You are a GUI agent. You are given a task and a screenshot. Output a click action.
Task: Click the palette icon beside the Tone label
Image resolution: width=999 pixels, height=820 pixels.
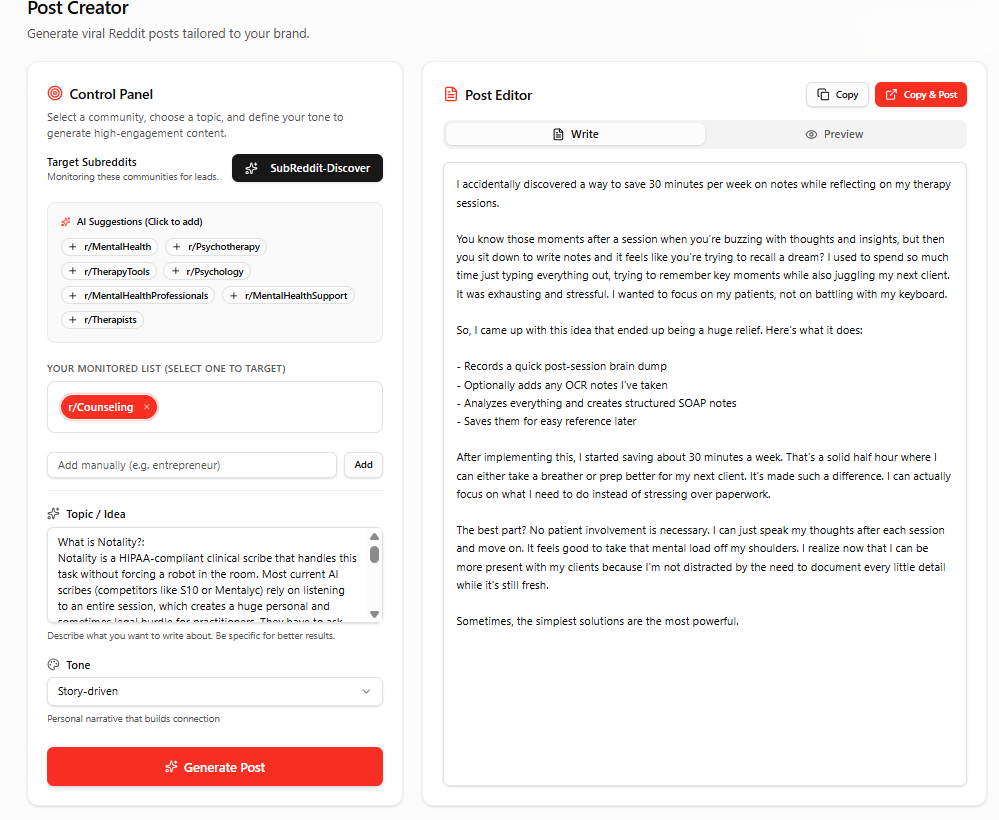[x=51, y=664]
